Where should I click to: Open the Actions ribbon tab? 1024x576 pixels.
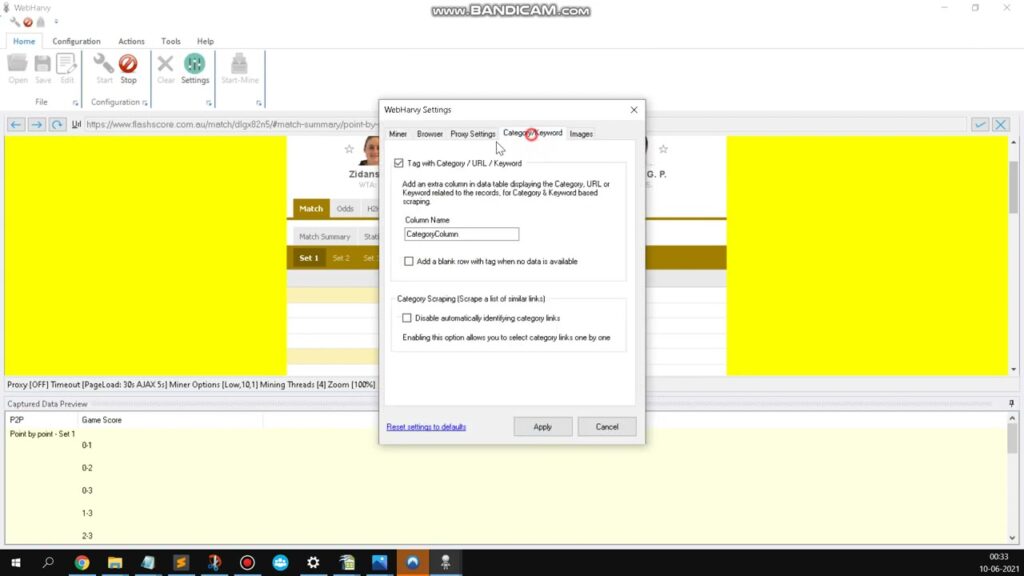131,41
